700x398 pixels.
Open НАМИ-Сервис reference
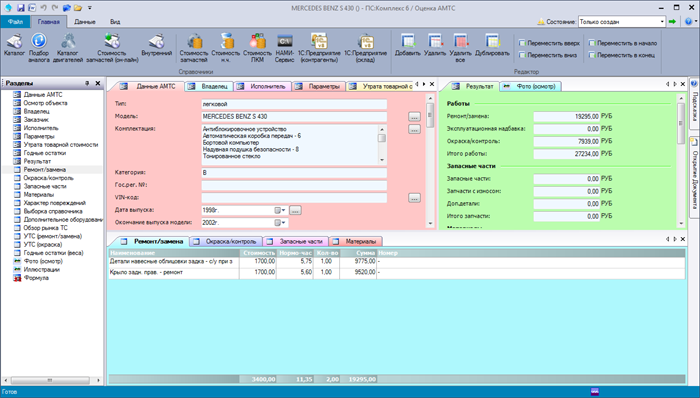pyautogui.click(x=284, y=47)
